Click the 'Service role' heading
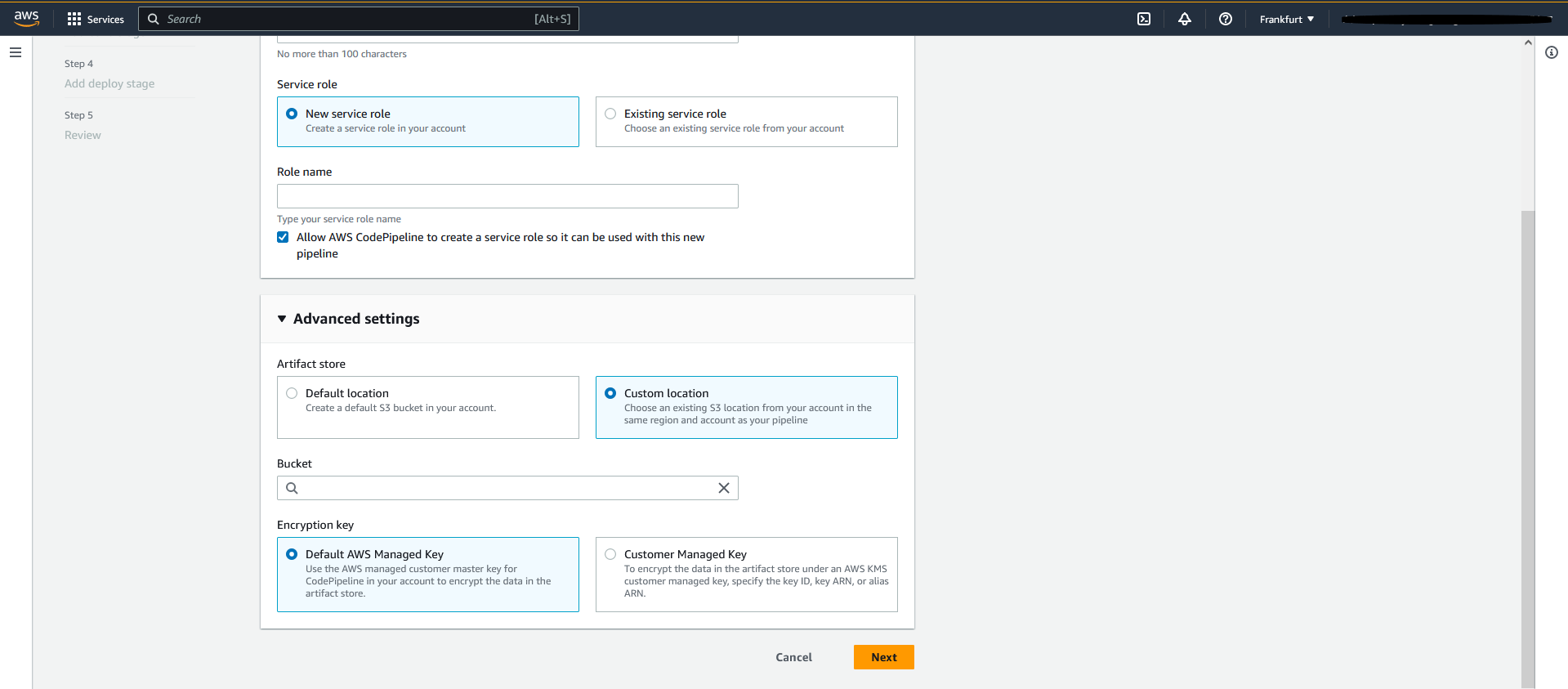The image size is (1568, 689). 307,84
